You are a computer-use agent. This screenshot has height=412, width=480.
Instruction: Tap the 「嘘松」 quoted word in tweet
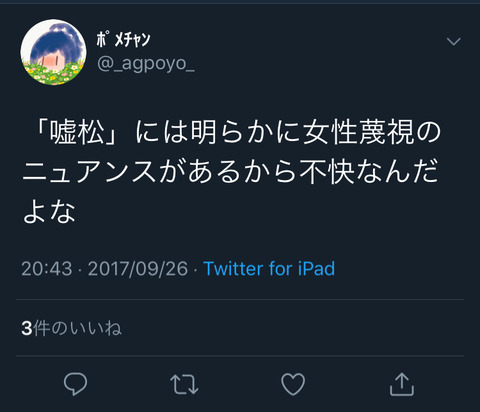click(x=76, y=133)
